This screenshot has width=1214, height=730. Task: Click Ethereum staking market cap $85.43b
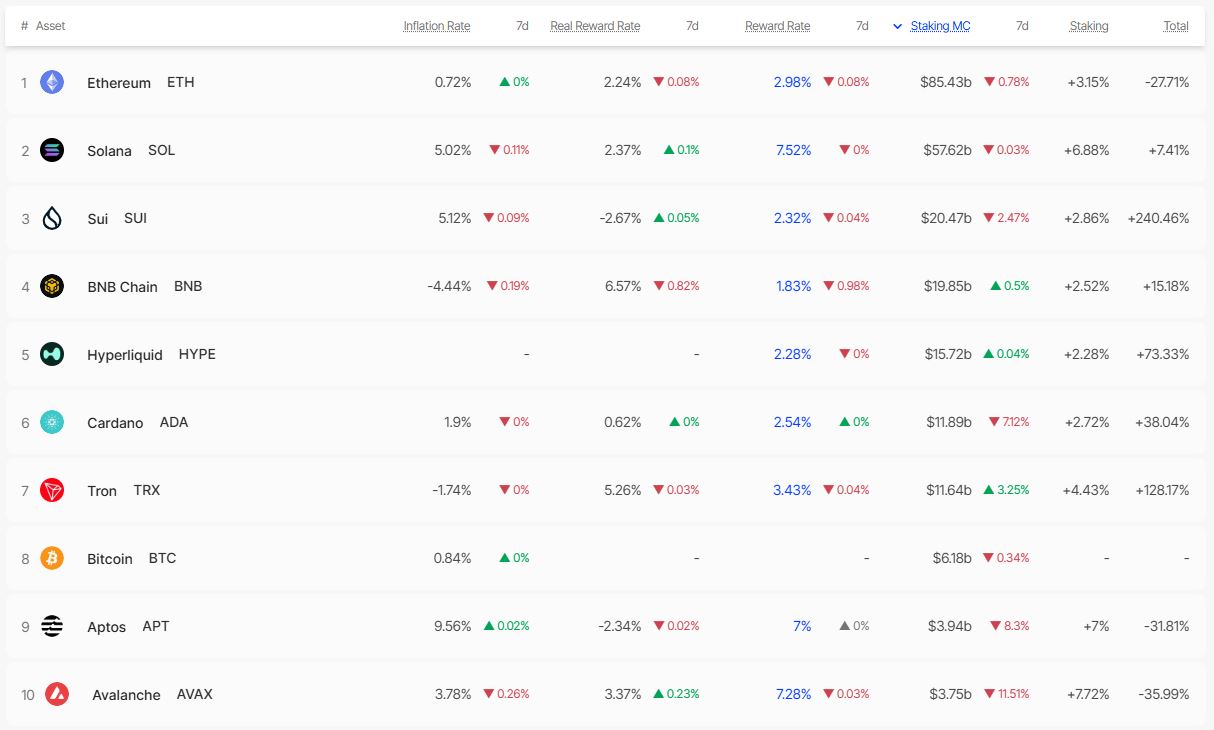(946, 82)
